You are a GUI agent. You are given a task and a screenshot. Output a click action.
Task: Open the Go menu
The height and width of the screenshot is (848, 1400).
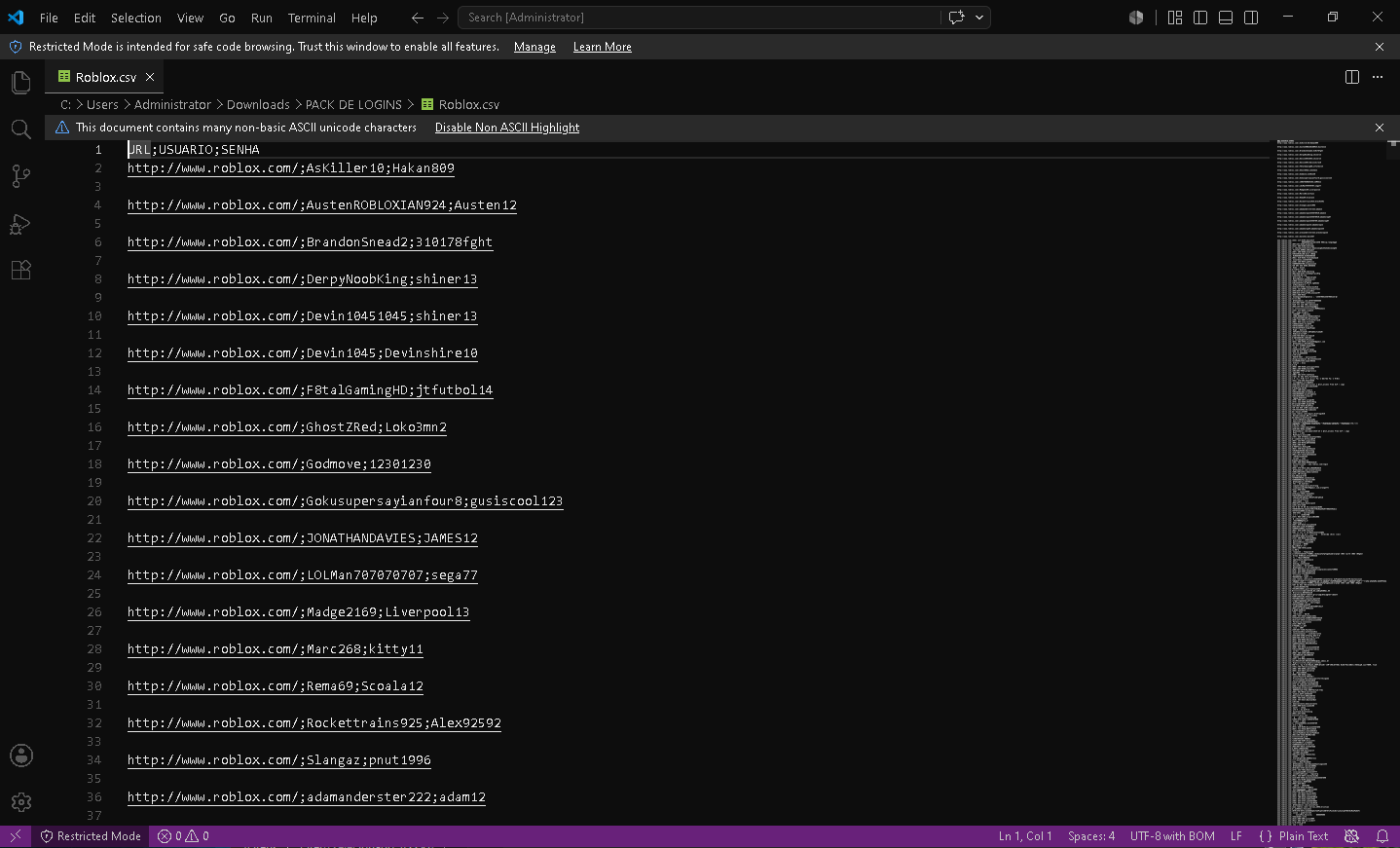(227, 18)
